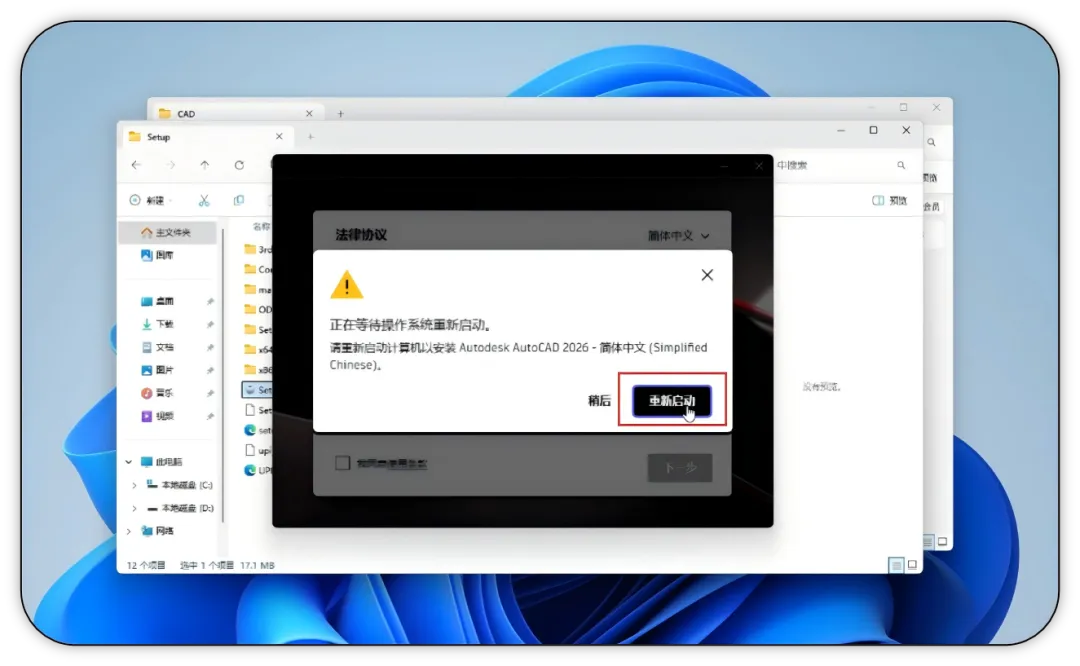Expand the 本地磁盘 (C:) node
Screen dimensions: 1080x666
point(134,486)
